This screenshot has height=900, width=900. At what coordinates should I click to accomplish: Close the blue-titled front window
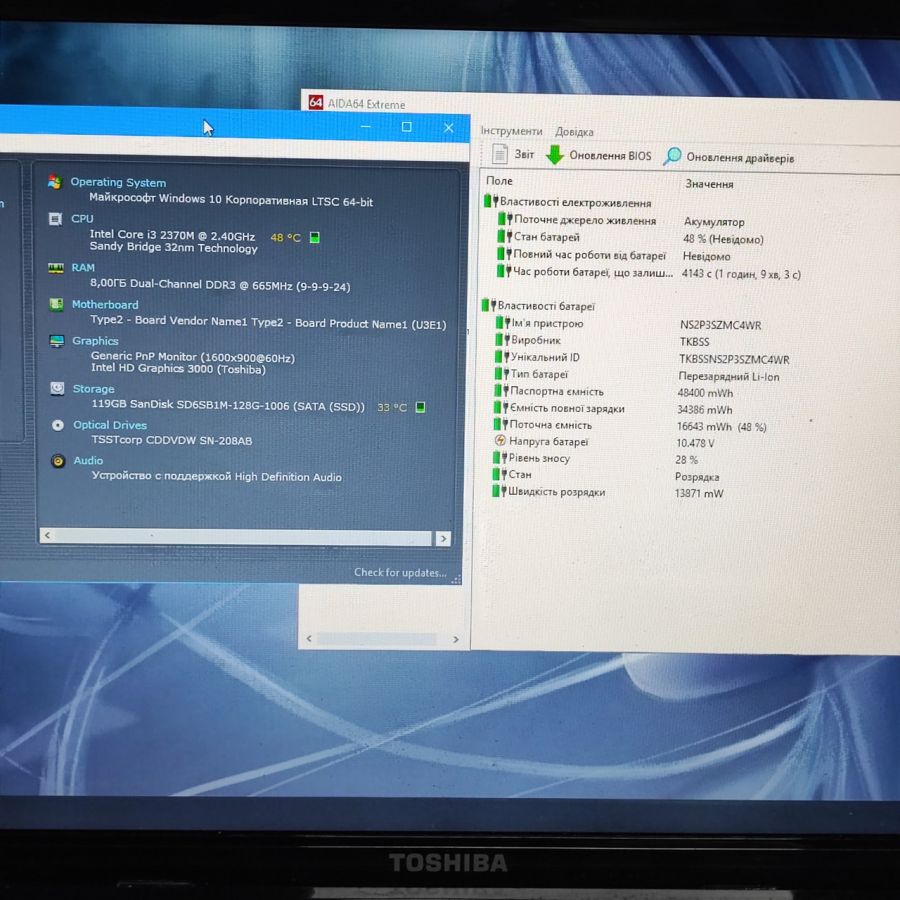pyautogui.click(x=448, y=128)
